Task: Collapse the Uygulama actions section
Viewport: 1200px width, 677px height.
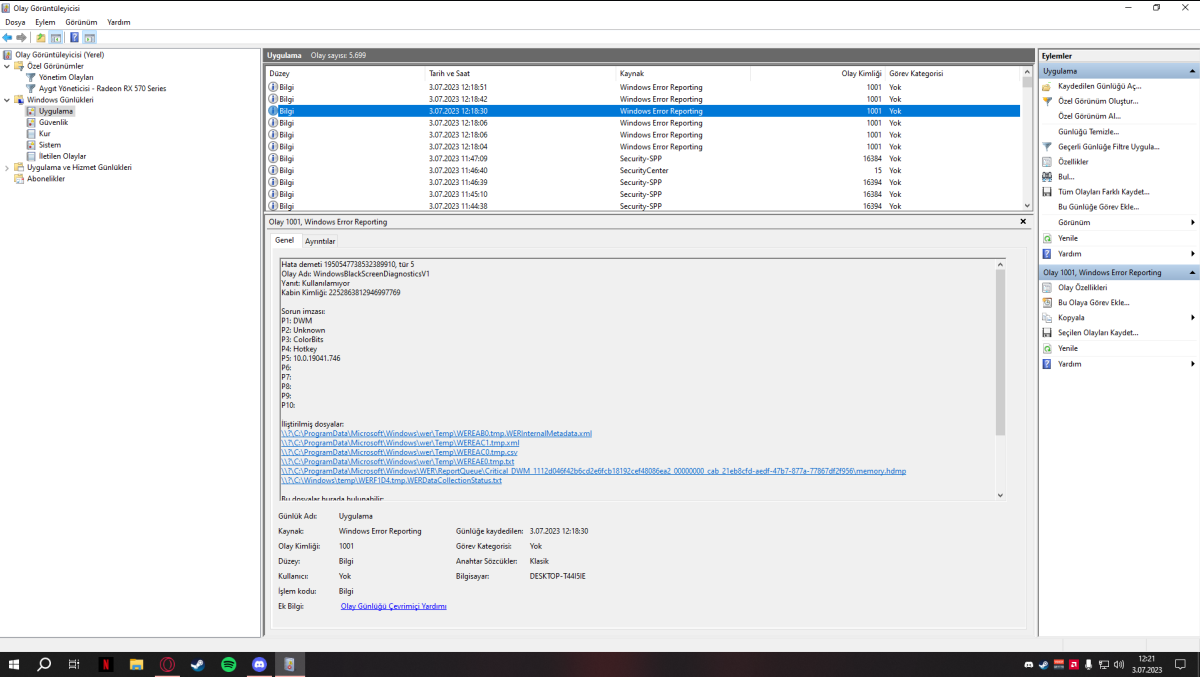Action: click(x=1192, y=72)
